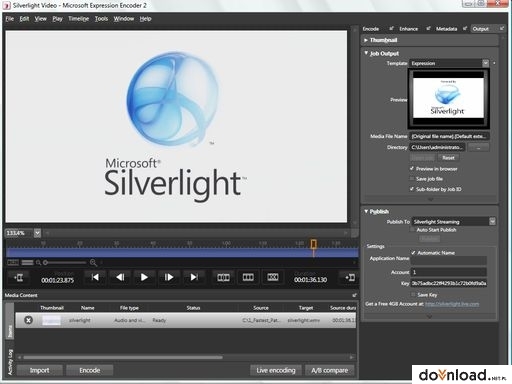Click the first timeline view icon
The image size is (512, 384).
[13, 262]
